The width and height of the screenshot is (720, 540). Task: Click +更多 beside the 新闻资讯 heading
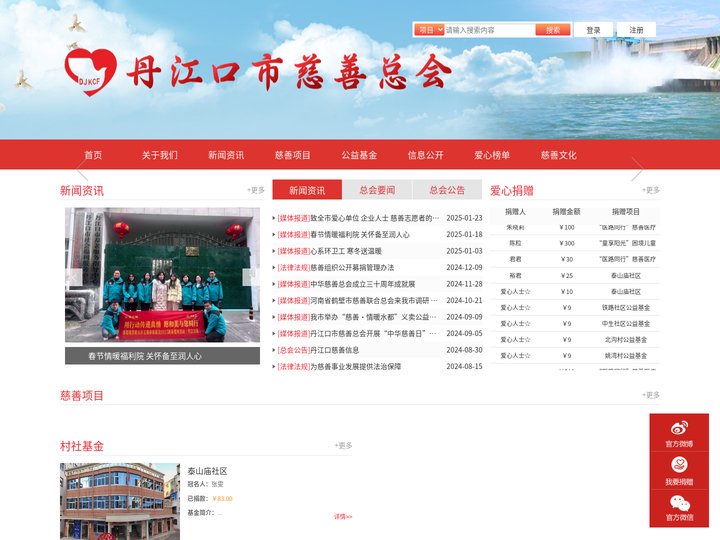click(x=256, y=190)
